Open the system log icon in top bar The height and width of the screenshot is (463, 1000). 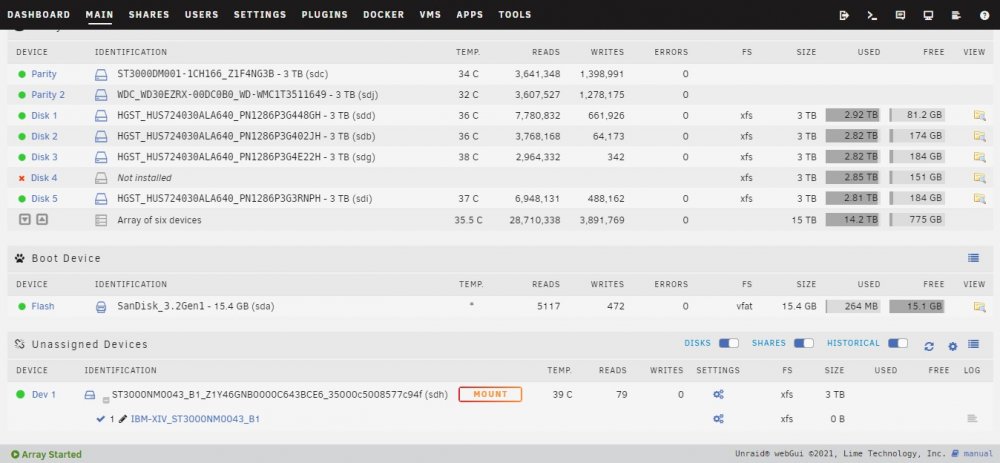pos(956,15)
